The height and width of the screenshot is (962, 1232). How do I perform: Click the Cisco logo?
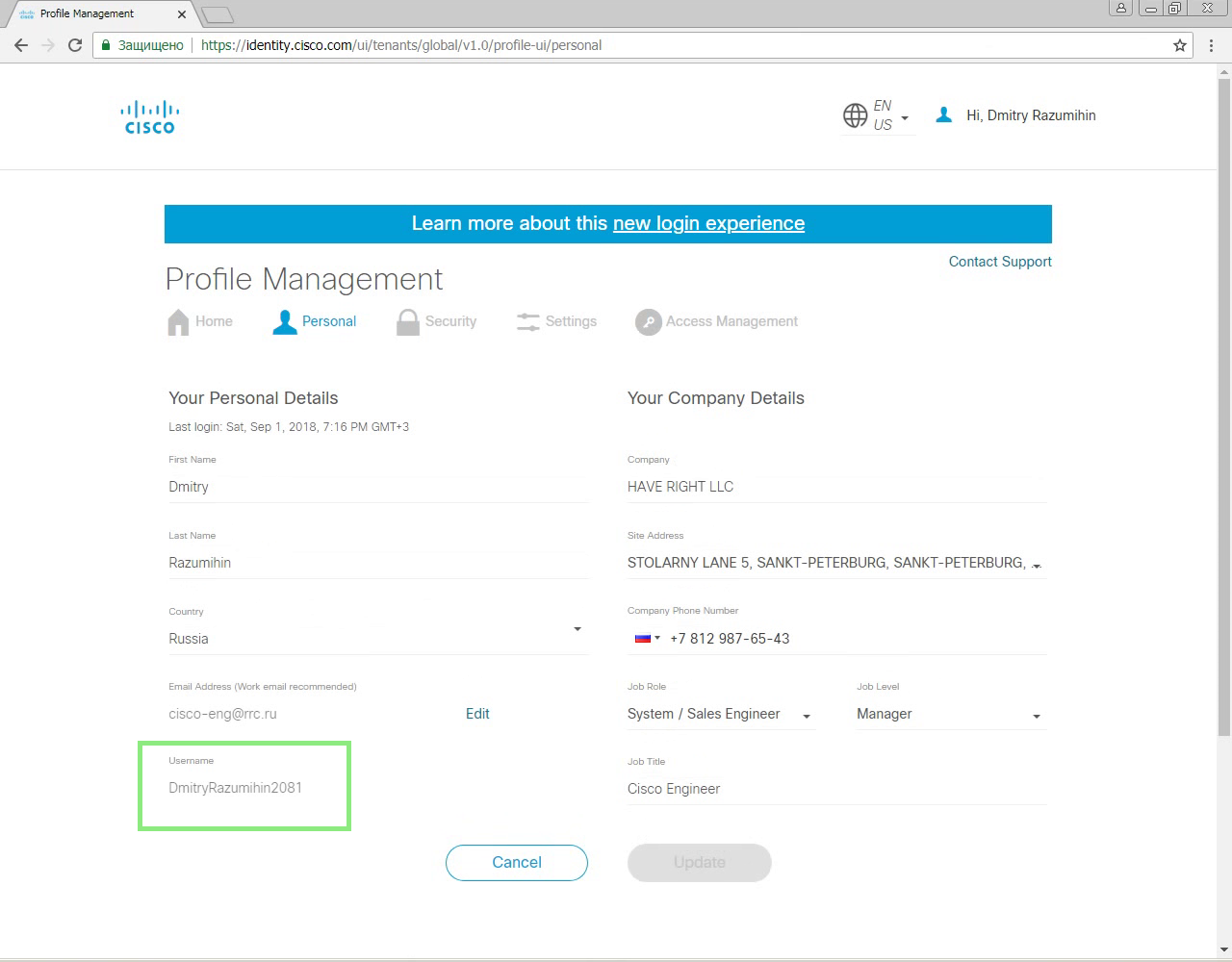click(150, 116)
